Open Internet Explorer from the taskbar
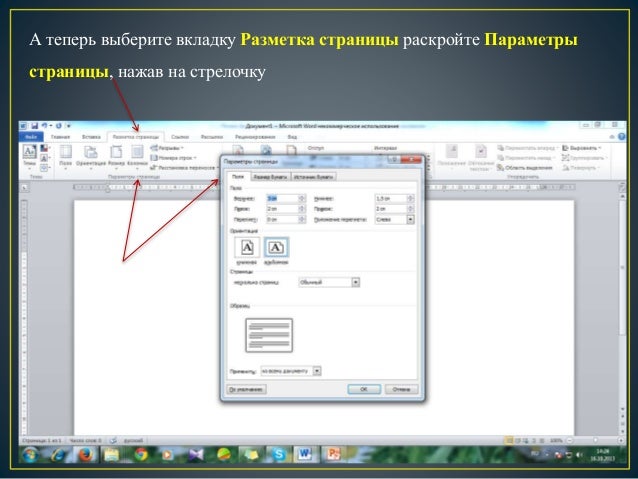Viewport: 638px width, 479px height. (x=58, y=455)
